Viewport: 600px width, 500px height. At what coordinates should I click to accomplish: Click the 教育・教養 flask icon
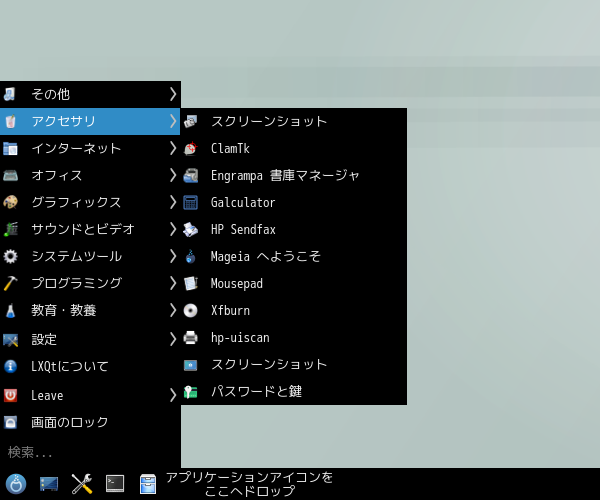click(x=10, y=310)
